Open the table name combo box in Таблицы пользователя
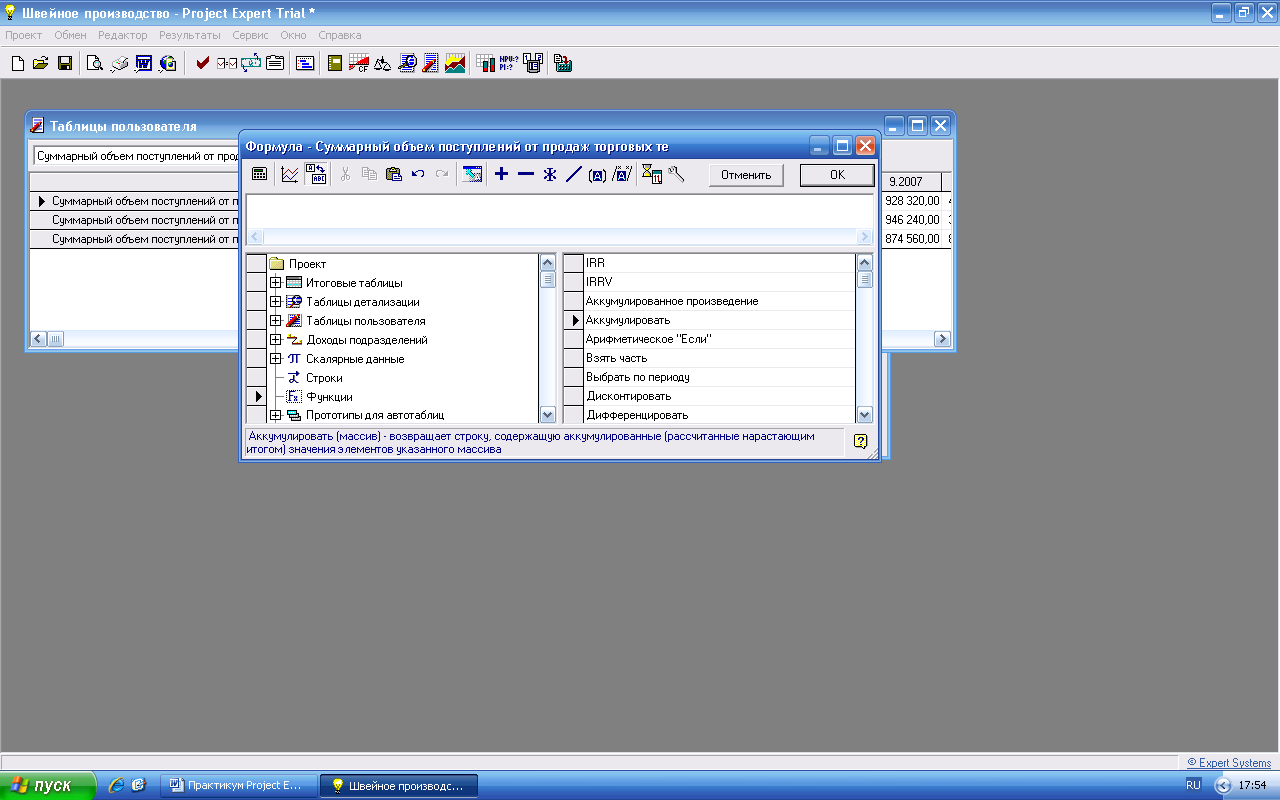The image size is (1280, 800). pos(137,156)
